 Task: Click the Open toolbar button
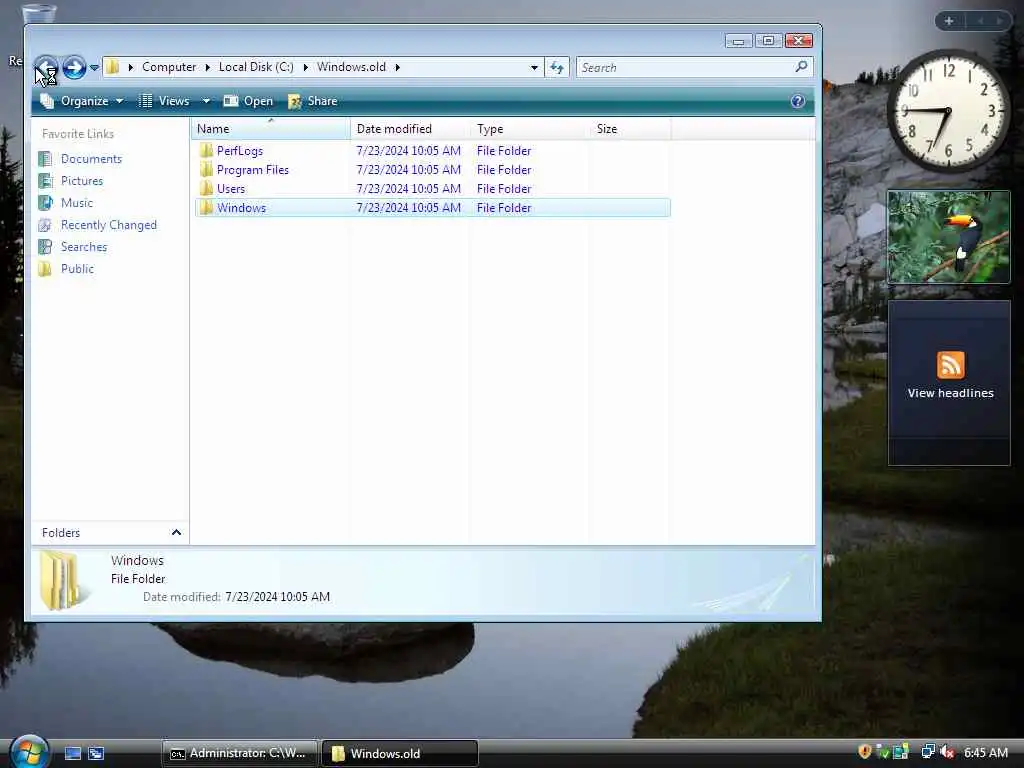pos(248,101)
